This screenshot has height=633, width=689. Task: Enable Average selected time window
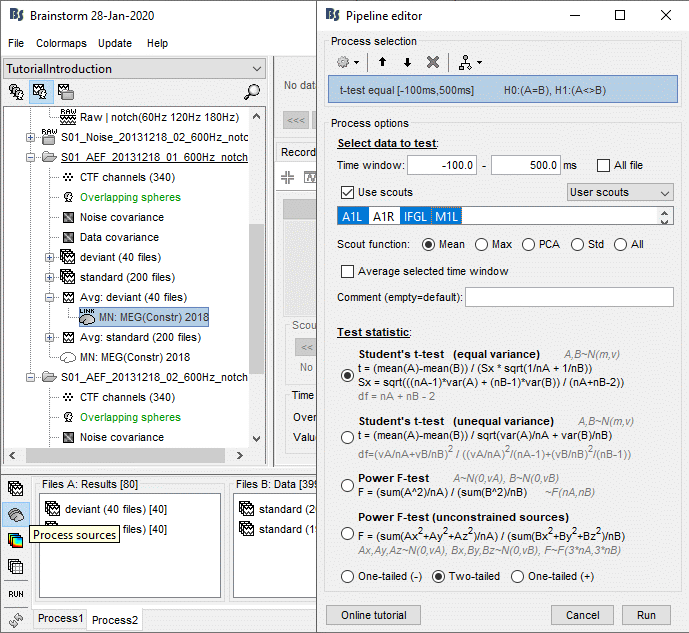point(347,271)
